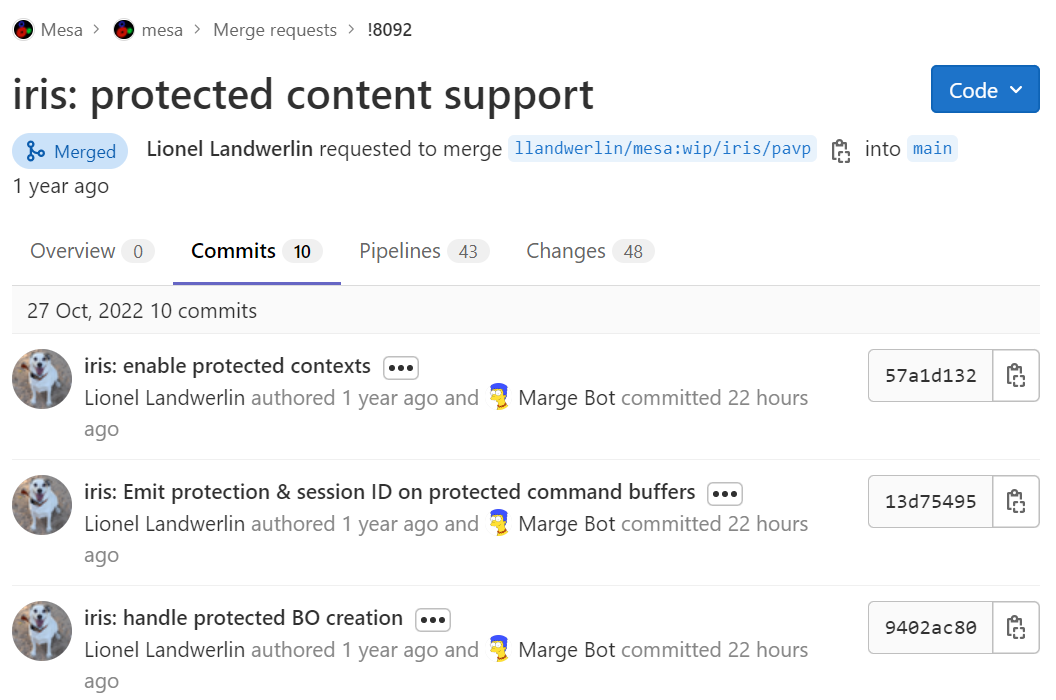The image size is (1056, 700).
Task: Expand the commit description for 'iris: enable protected contexts'
Action: click(x=400, y=367)
